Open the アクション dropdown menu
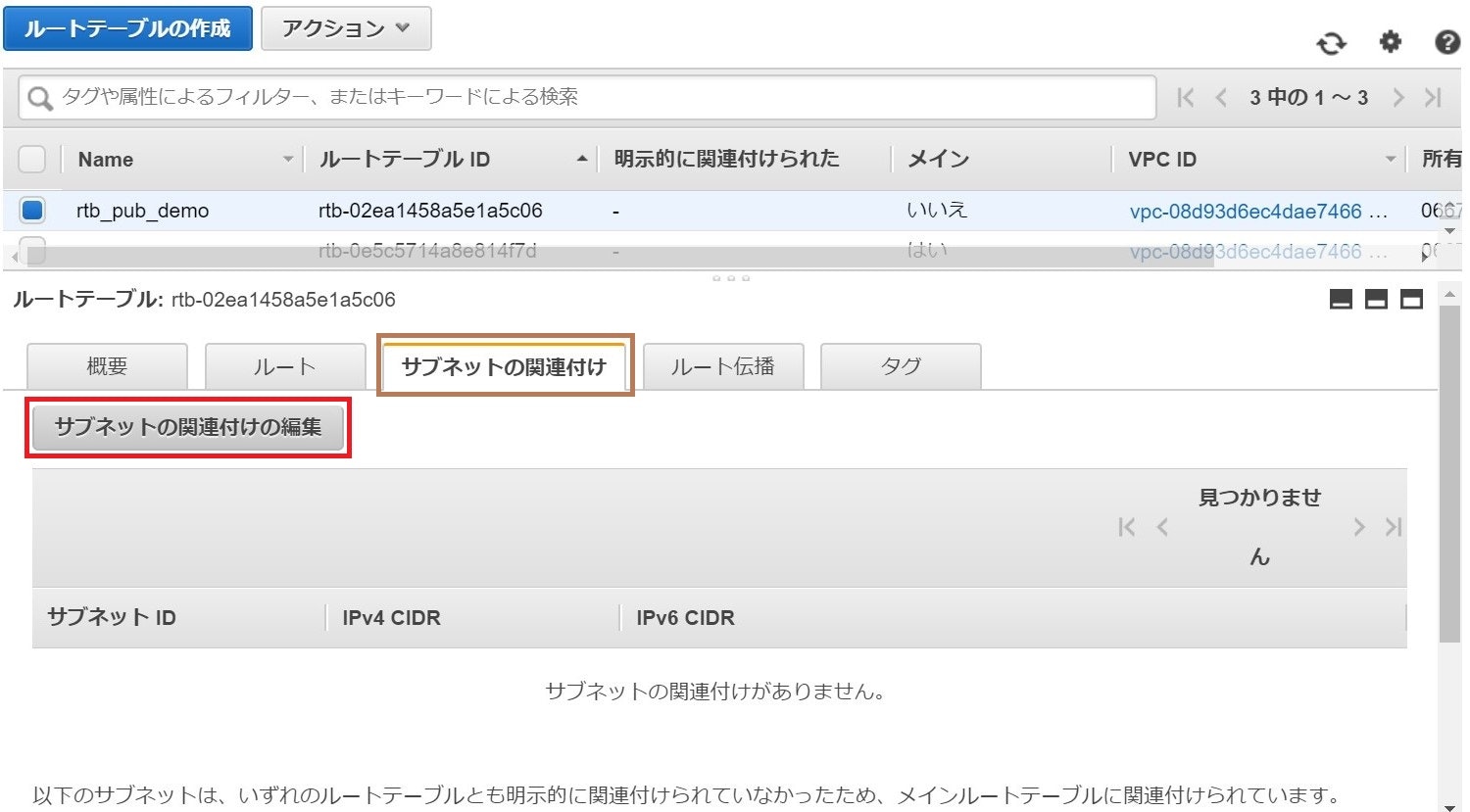Screen dimensions: 1470x812 point(346,28)
